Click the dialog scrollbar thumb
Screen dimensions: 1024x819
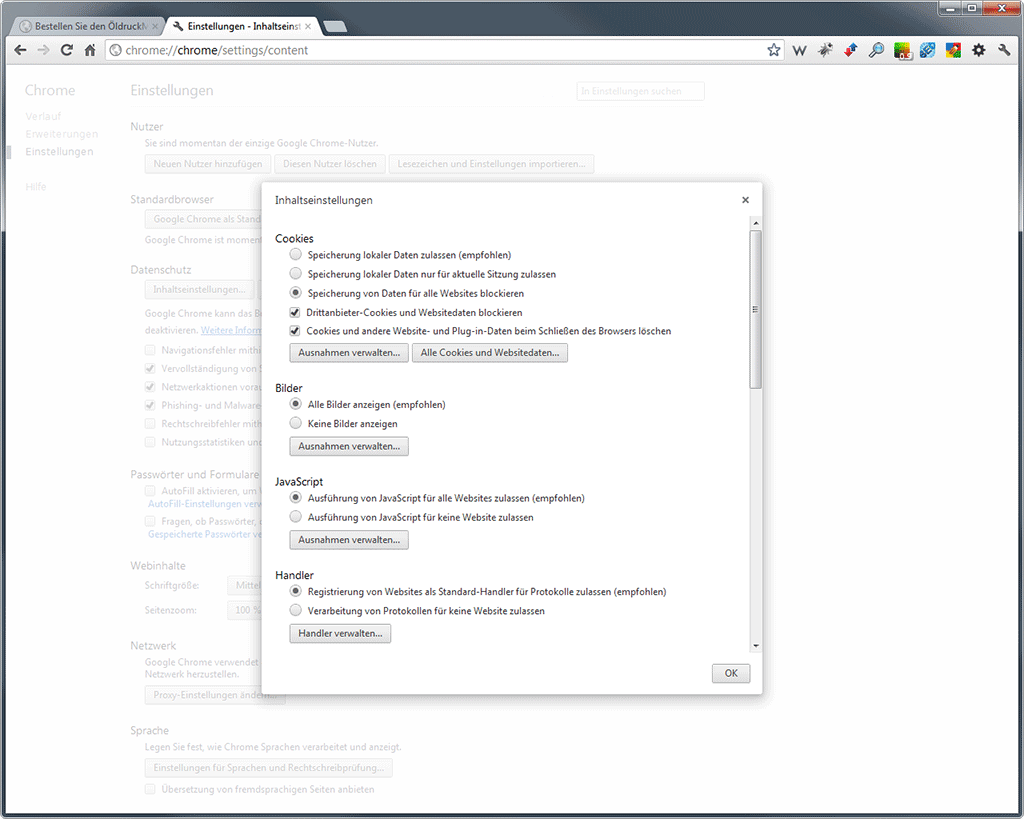pyautogui.click(x=756, y=310)
